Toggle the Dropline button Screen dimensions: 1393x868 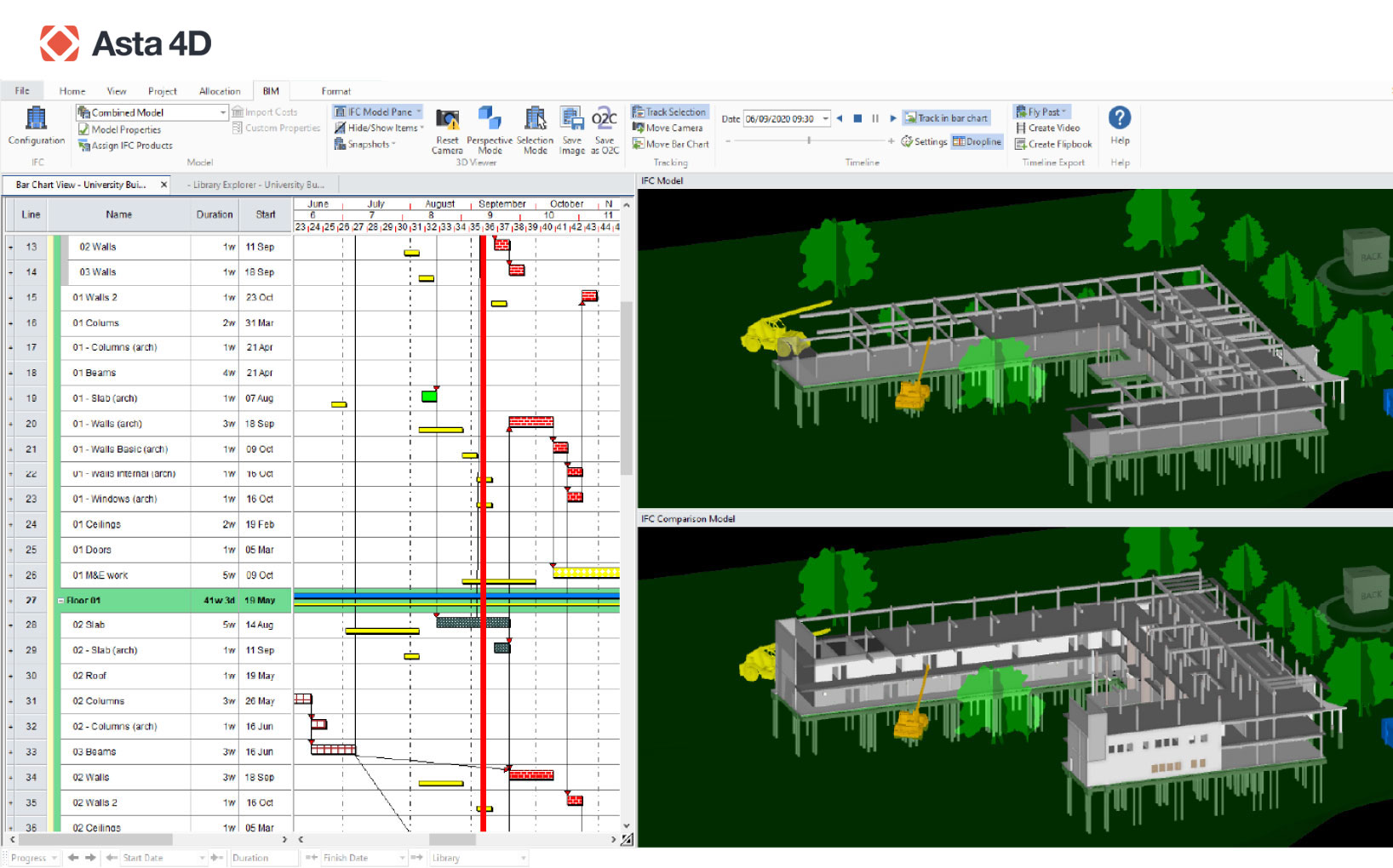click(977, 141)
